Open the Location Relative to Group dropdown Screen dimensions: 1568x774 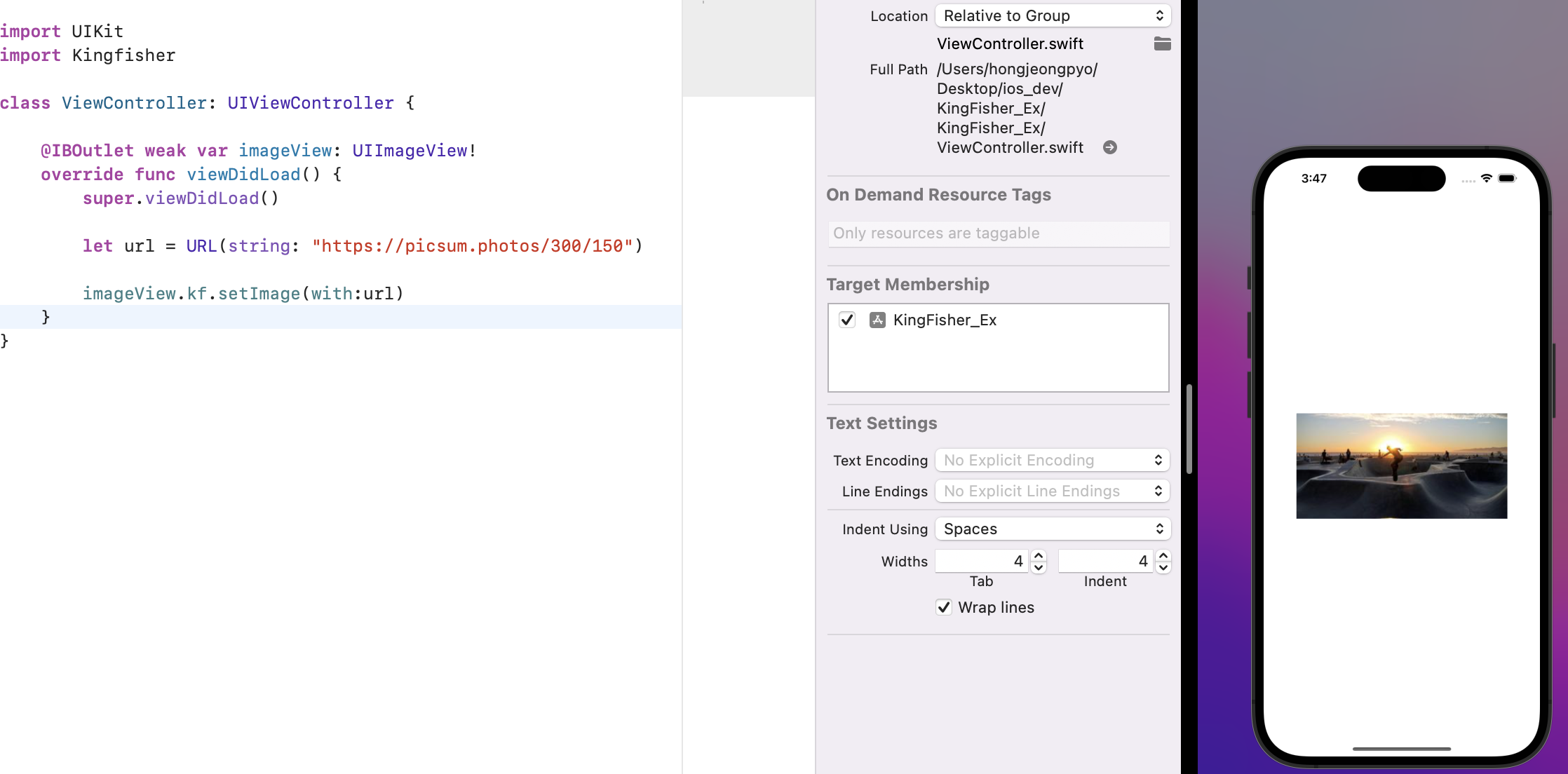tap(1053, 15)
